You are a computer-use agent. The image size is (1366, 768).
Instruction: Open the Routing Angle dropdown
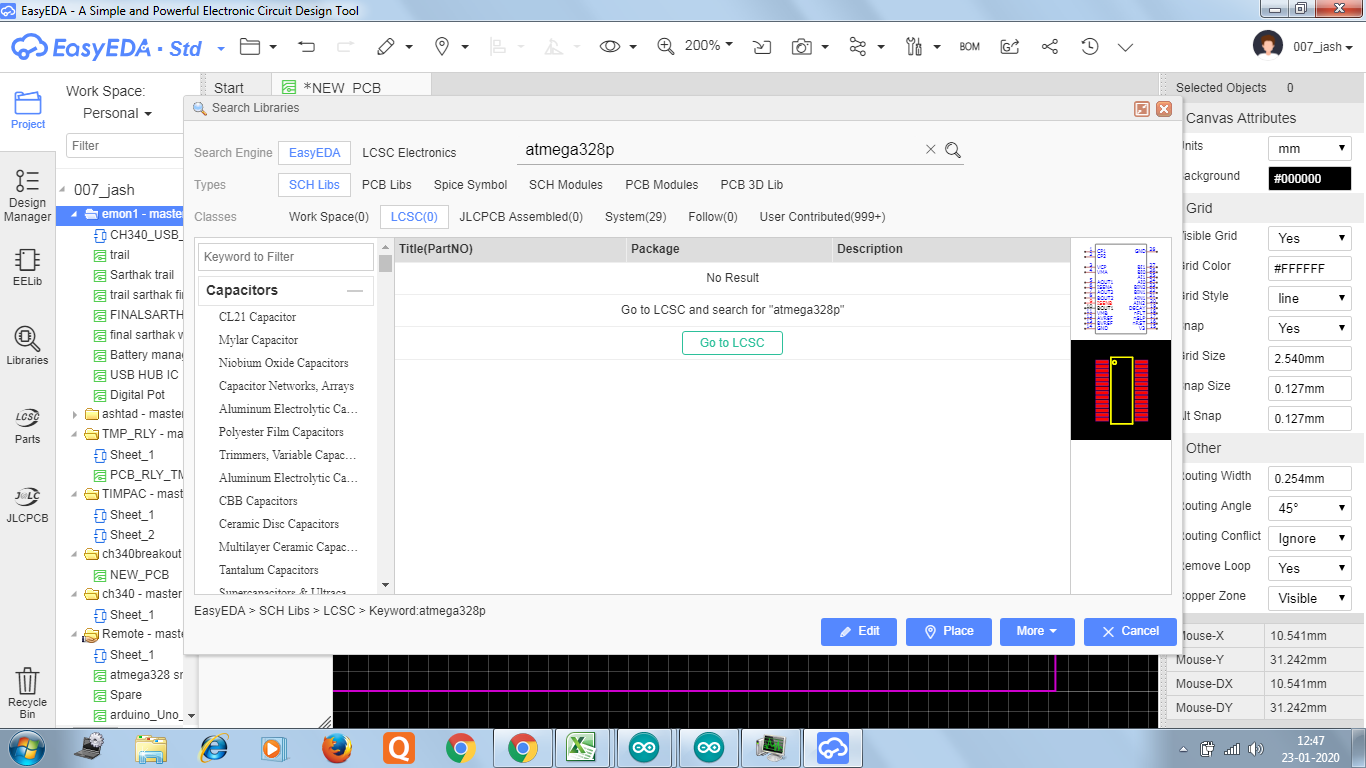[1309, 508]
